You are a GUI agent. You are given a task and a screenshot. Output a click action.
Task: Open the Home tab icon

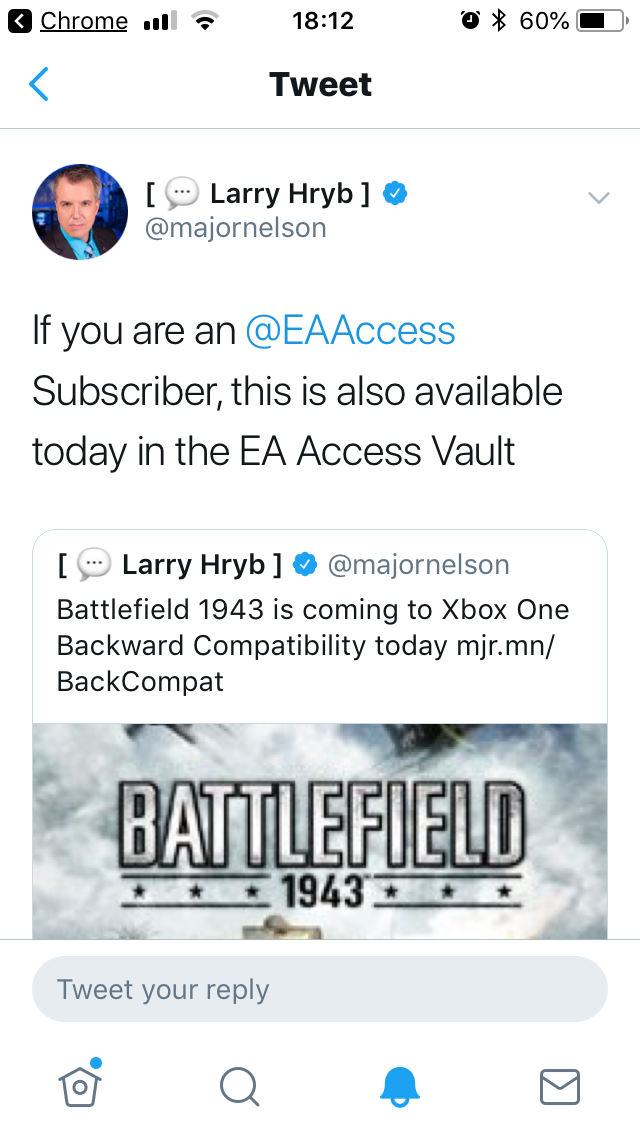81,1085
